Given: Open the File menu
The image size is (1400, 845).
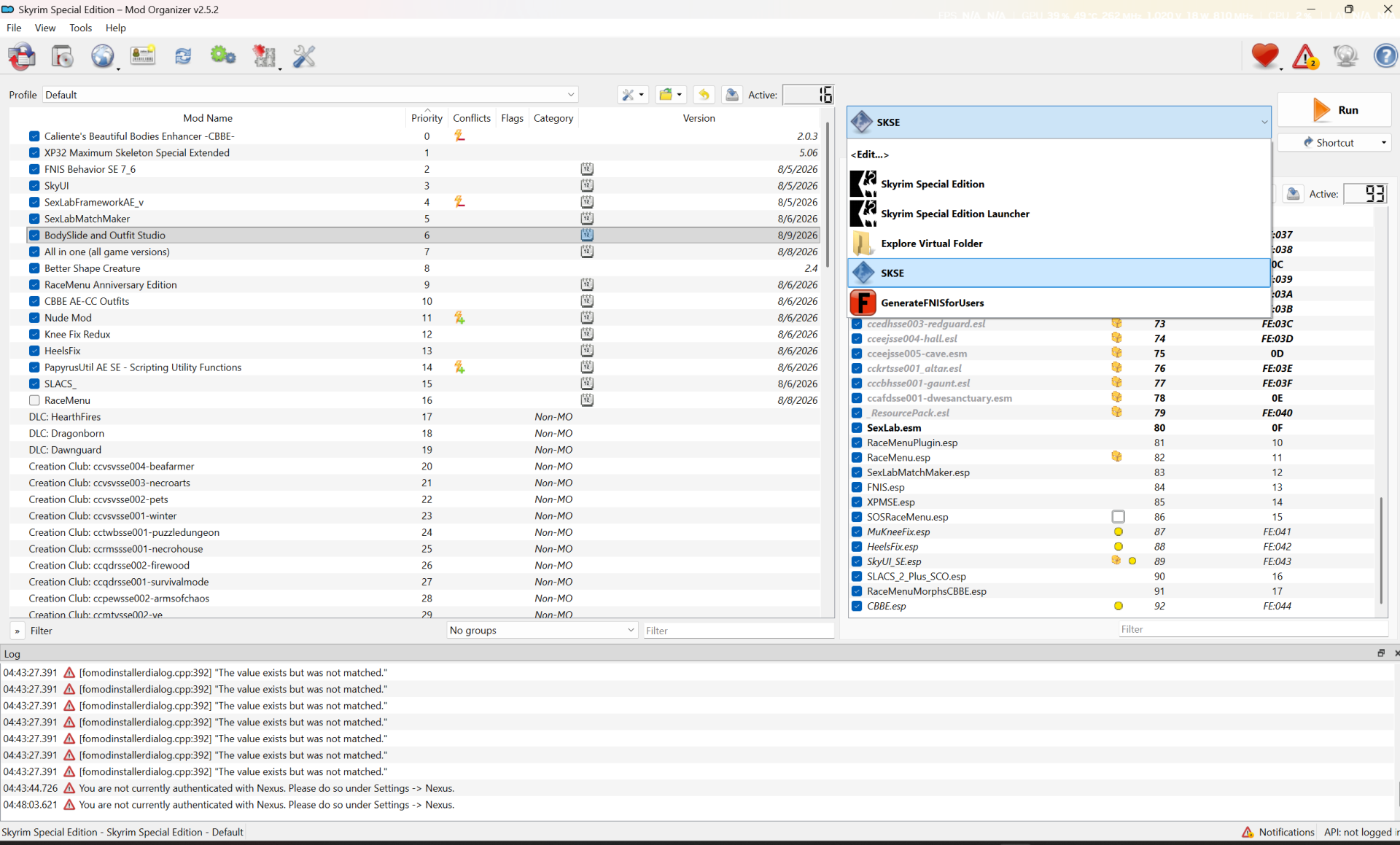Looking at the screenshot, I should point(14,28).
